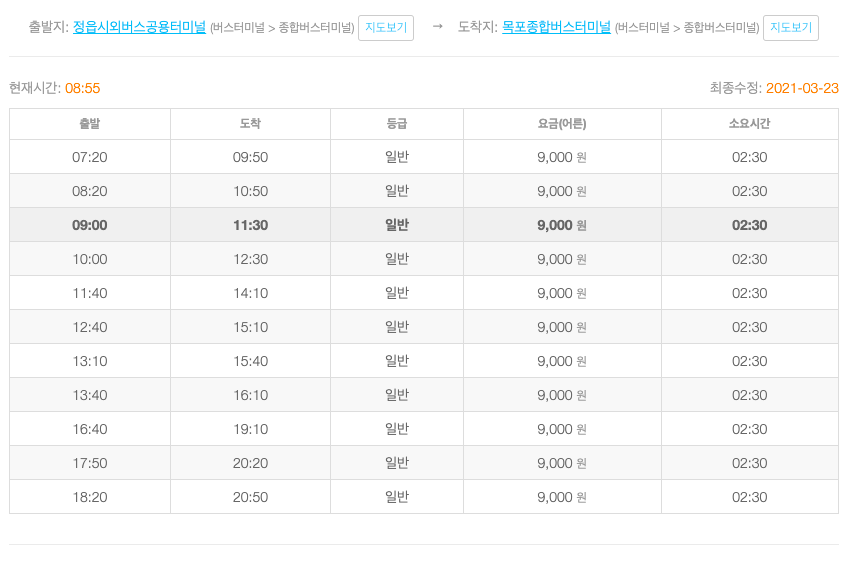Select the highlighted 09:00 departure cell

tap(90, 225)
